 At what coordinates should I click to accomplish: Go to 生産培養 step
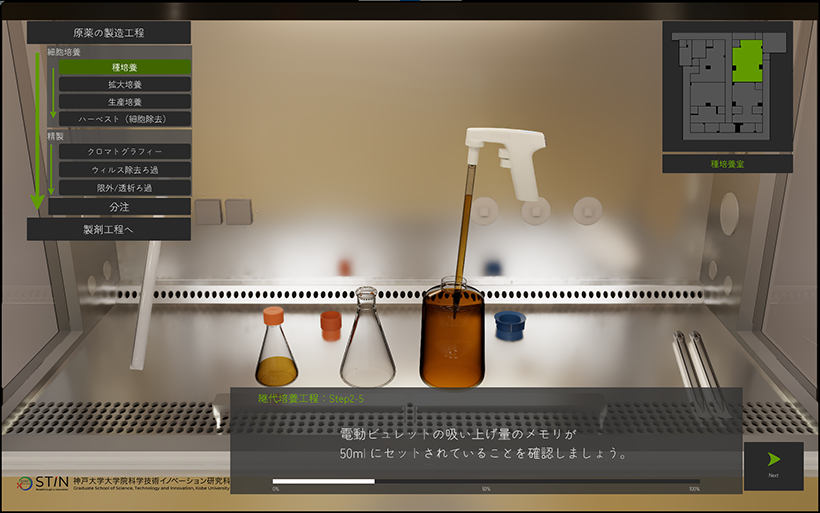point(124,101)
